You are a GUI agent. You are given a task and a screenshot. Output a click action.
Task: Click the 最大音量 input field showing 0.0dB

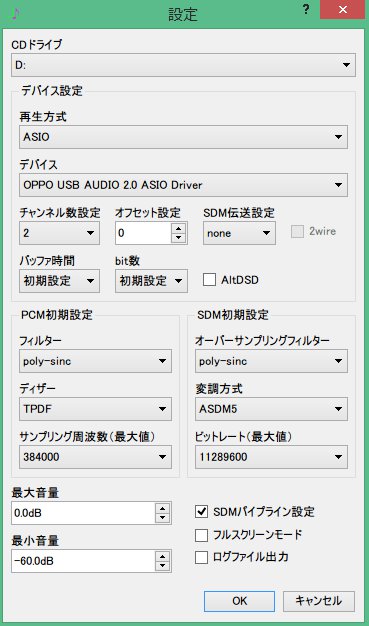83,513
